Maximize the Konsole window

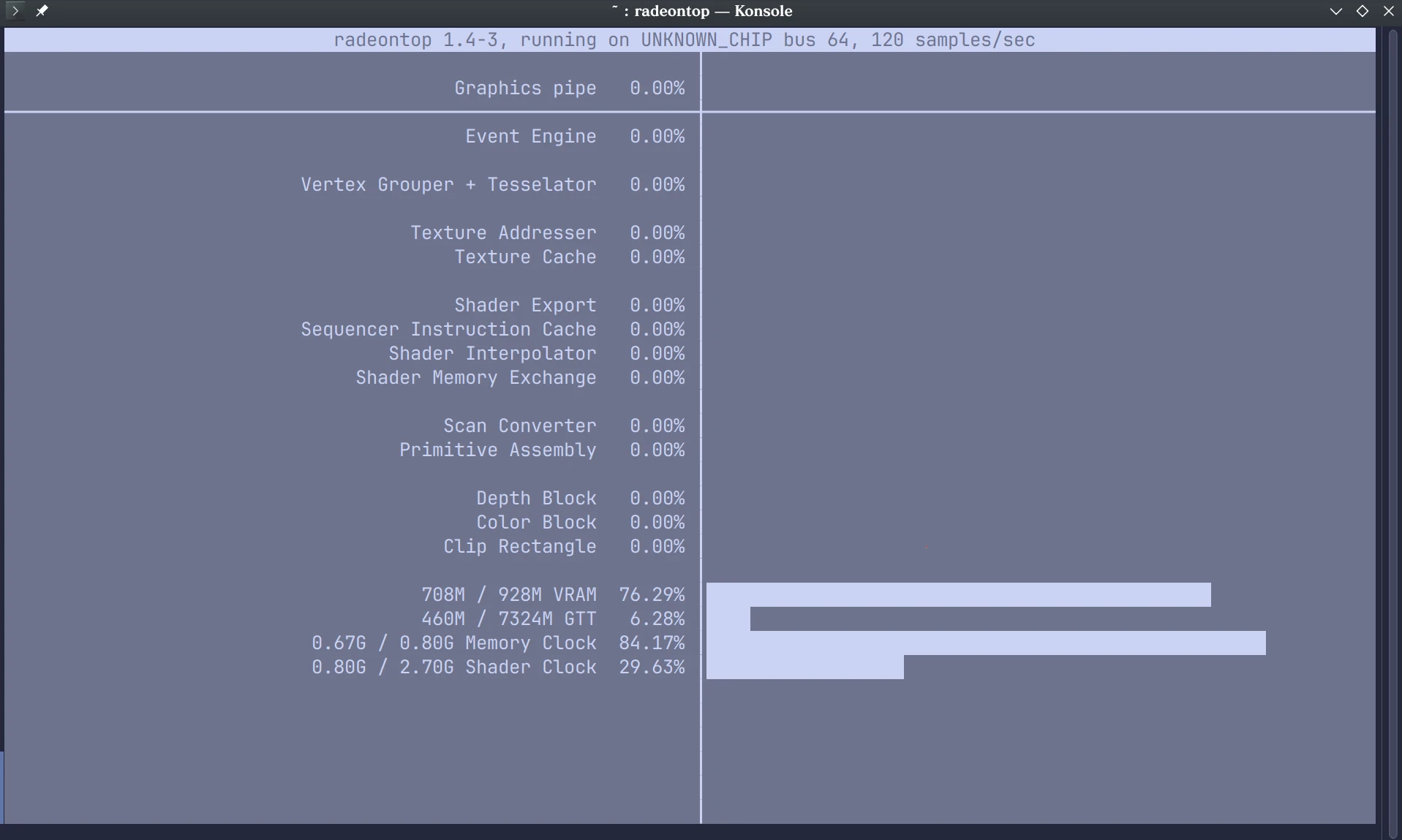[x=1362, y=11]
